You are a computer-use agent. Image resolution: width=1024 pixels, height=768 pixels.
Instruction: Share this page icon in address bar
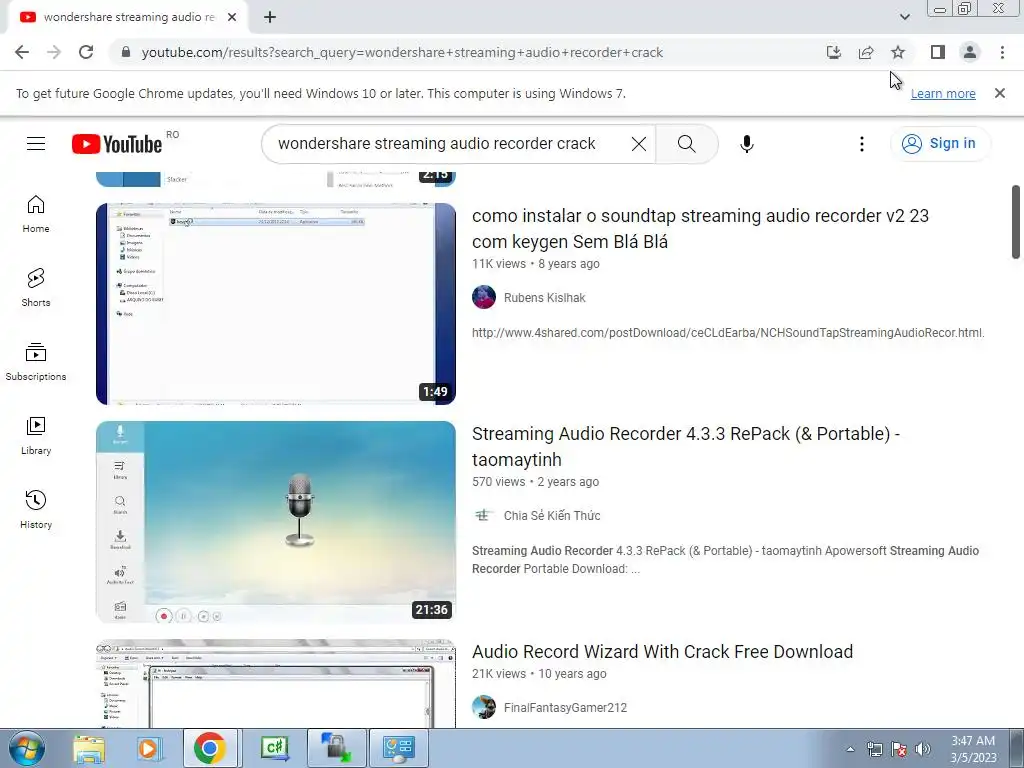[x=866, y=52]
